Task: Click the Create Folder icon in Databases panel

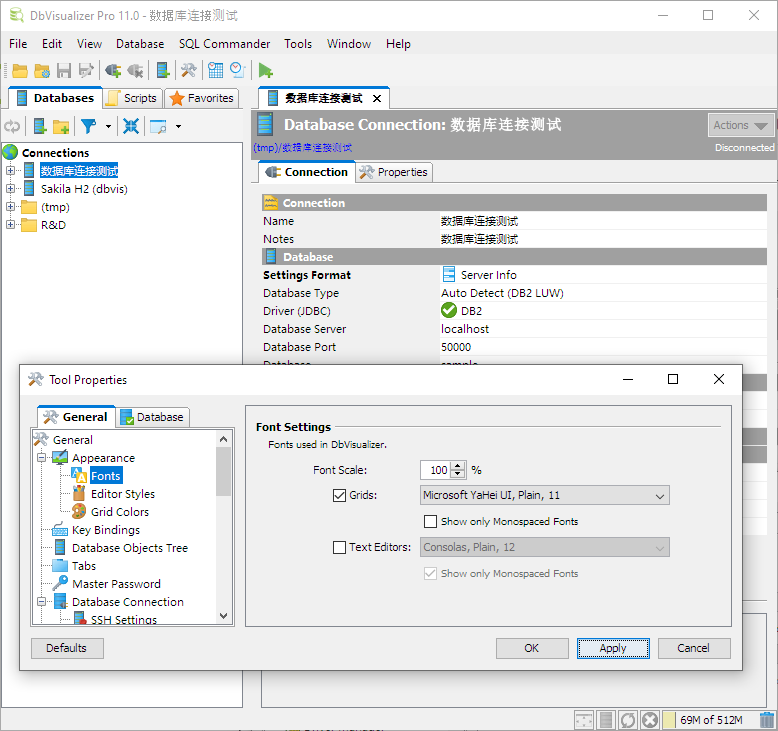Action: 62,126
